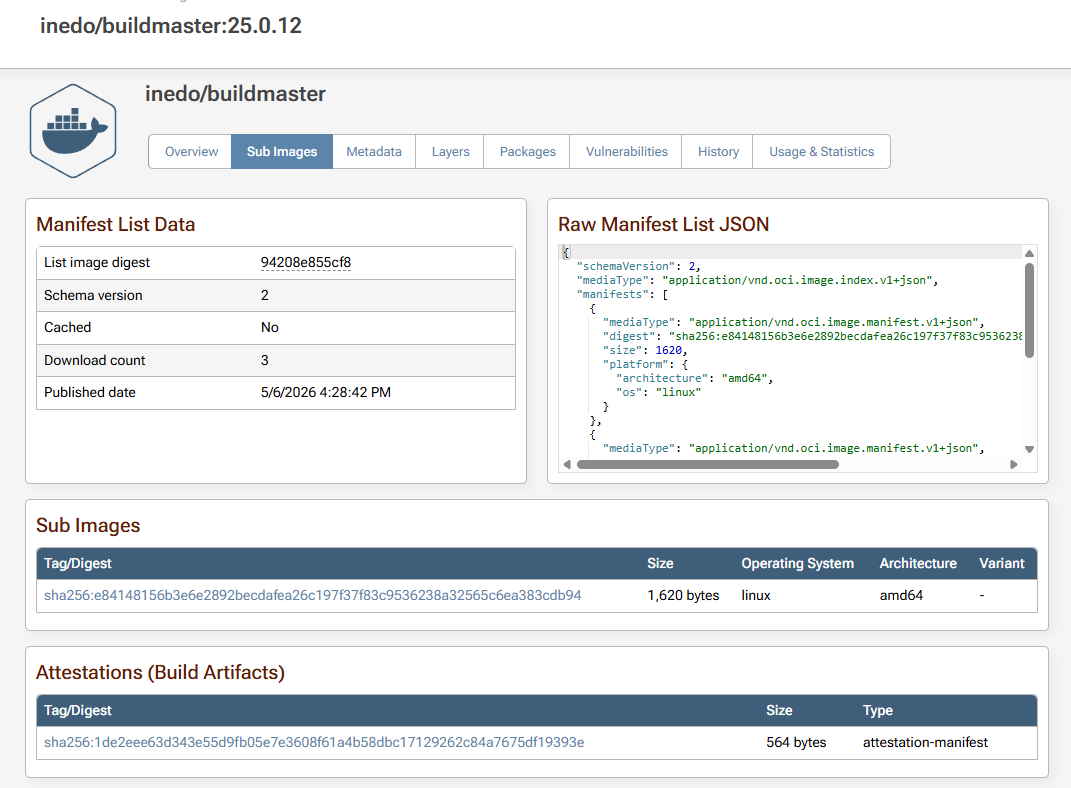Click the 94208e855cf8 list image digest

[x=305, y=263]
